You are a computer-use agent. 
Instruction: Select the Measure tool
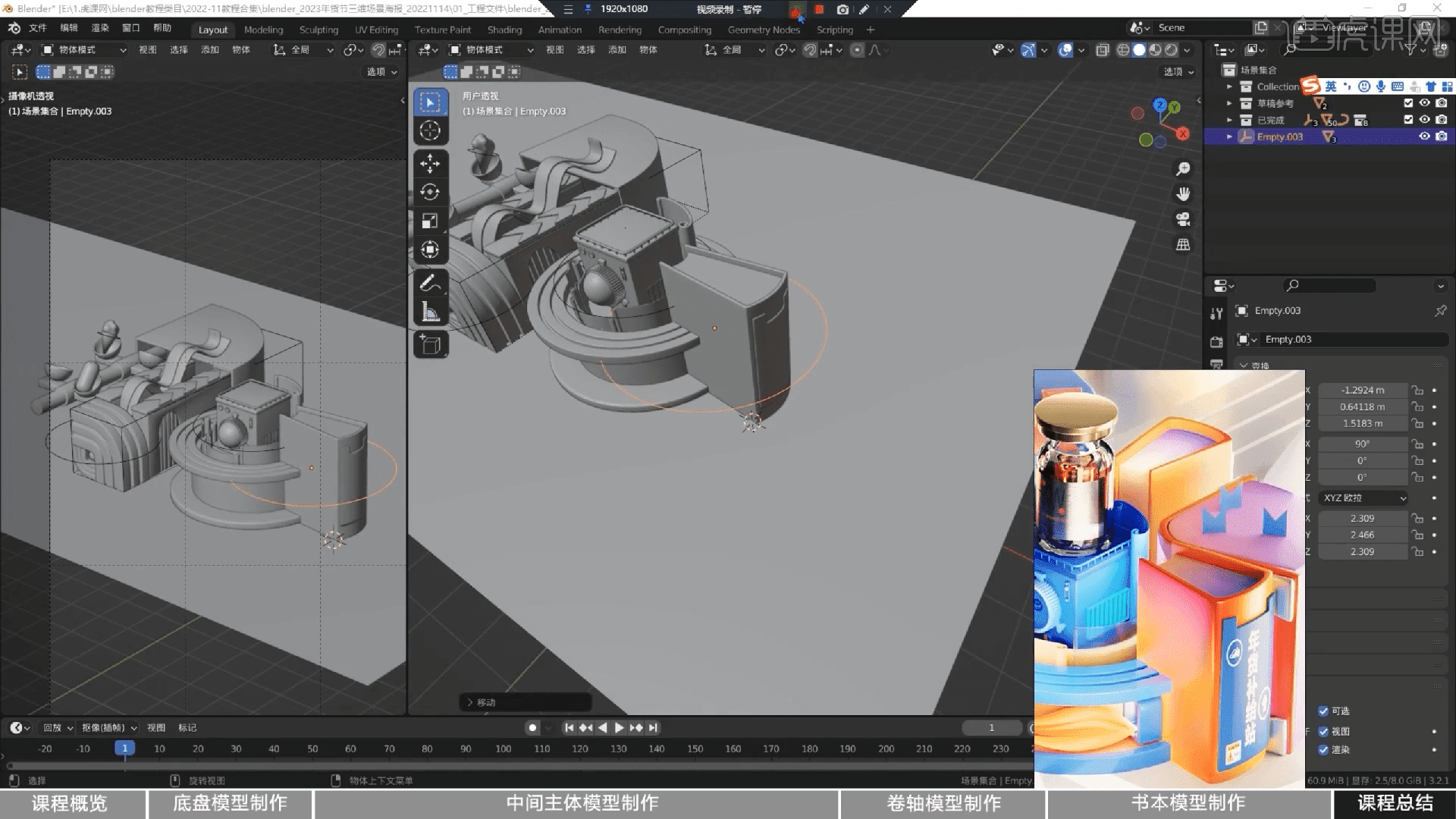click(430, 312)
